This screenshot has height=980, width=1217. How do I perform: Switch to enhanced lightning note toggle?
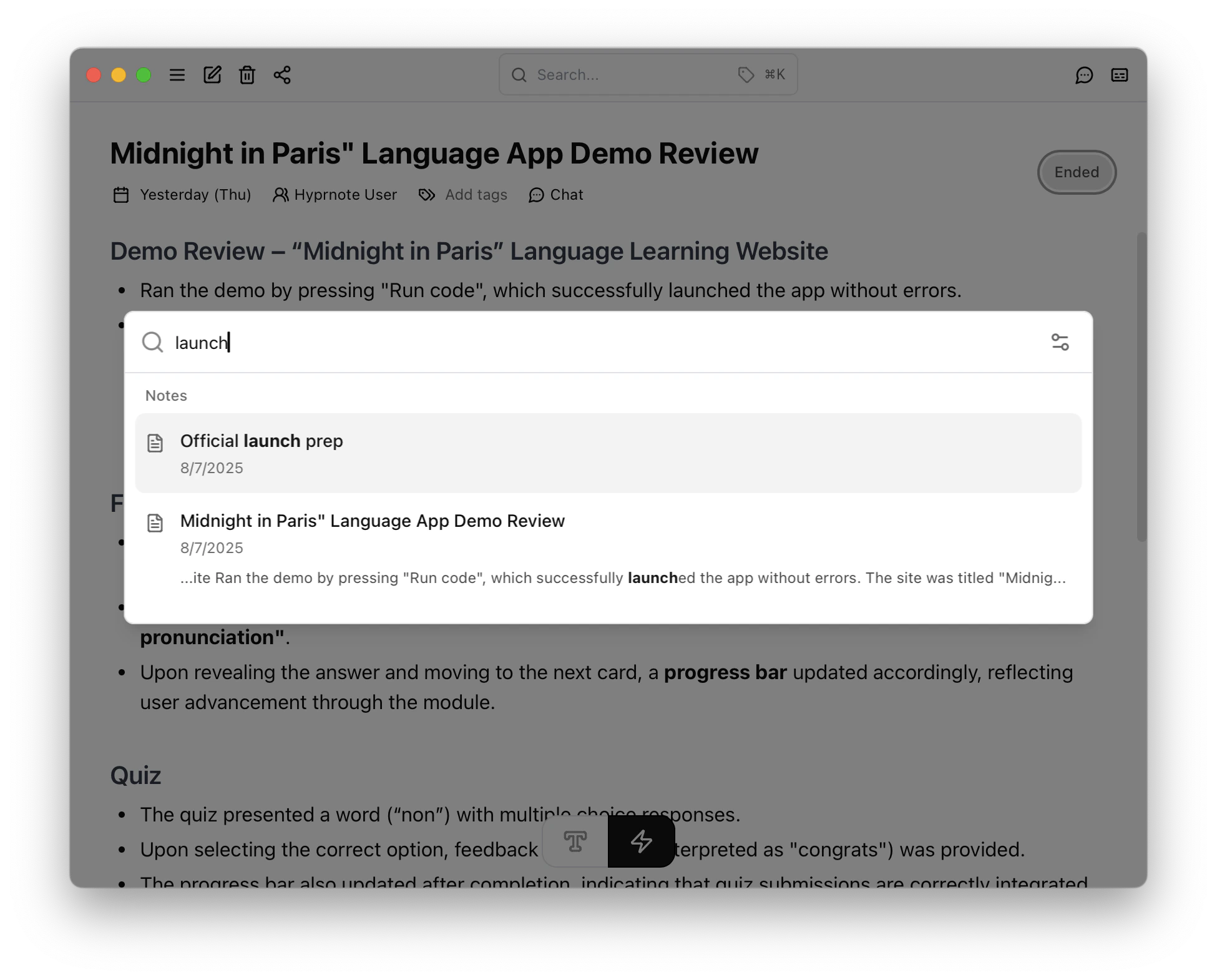(x=641, y=841)
